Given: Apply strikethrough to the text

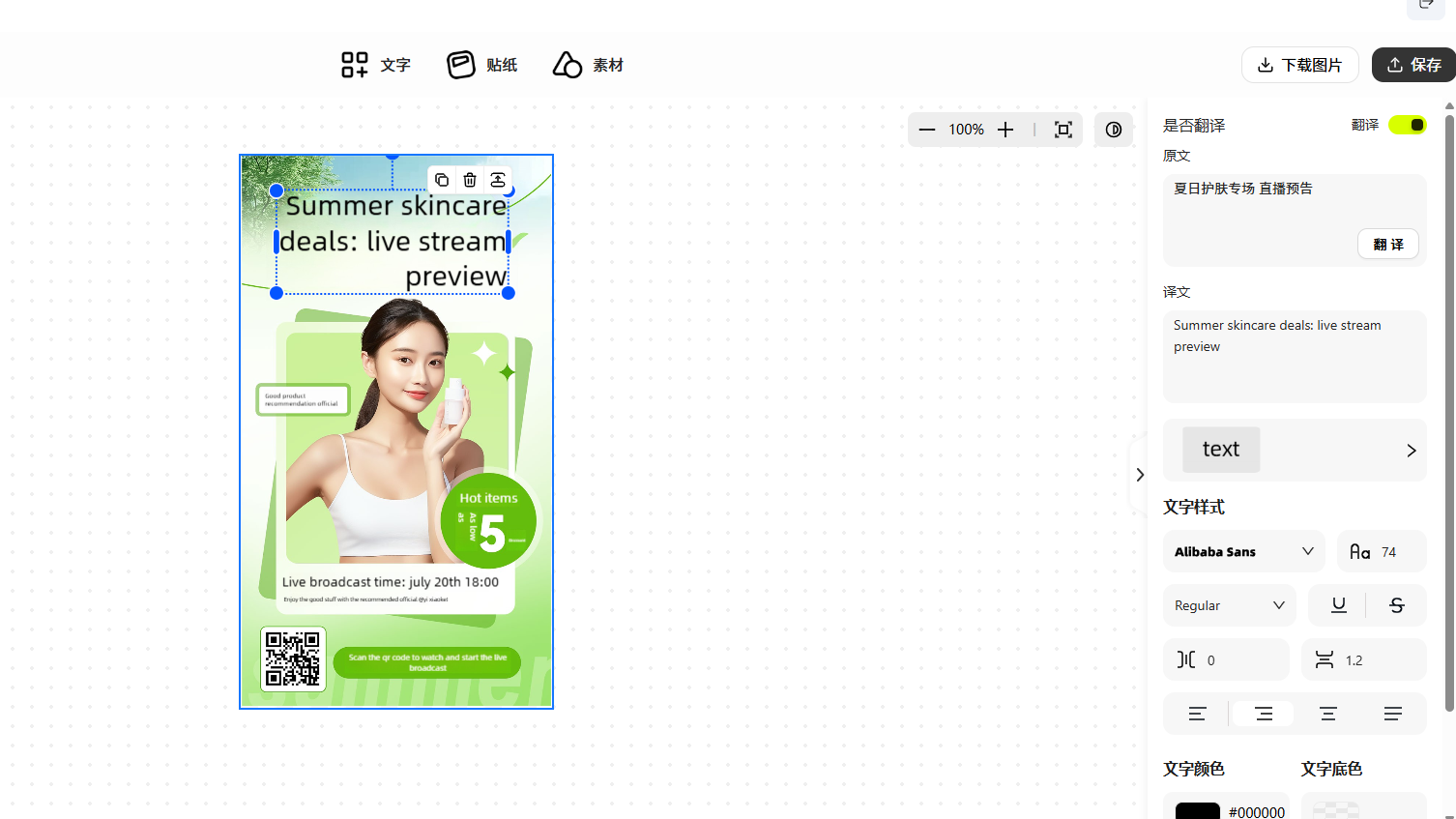Looking at the screenshot, I should pyautogui.click(x=1396, y=605).
